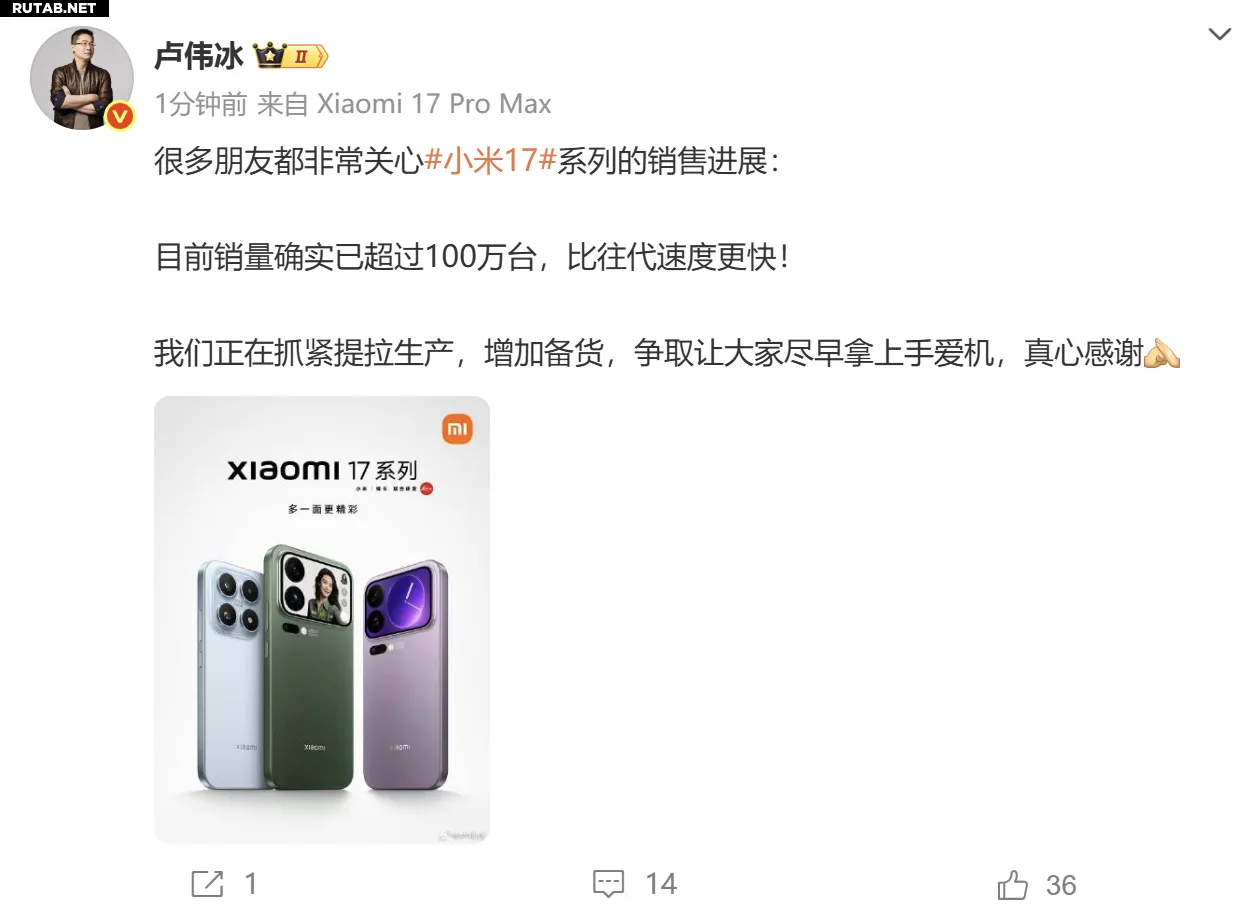Open comments via the speech bubble icon
The height and width of the screenshot is (914, 1256).
coord(608,884)
